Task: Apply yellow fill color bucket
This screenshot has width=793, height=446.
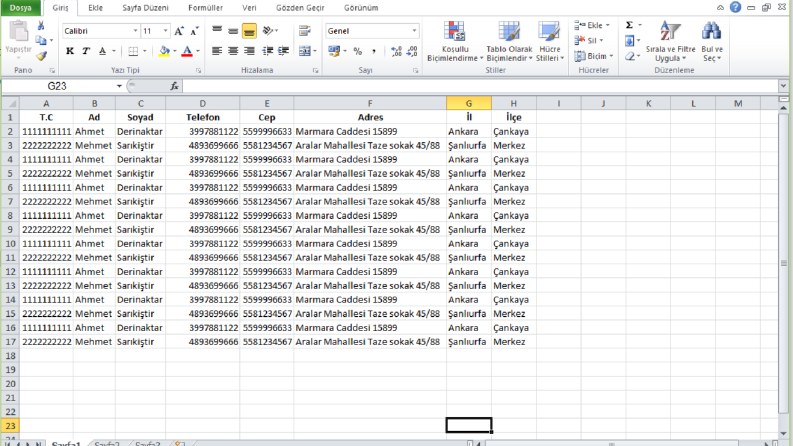Action: (x=164, y=51)
